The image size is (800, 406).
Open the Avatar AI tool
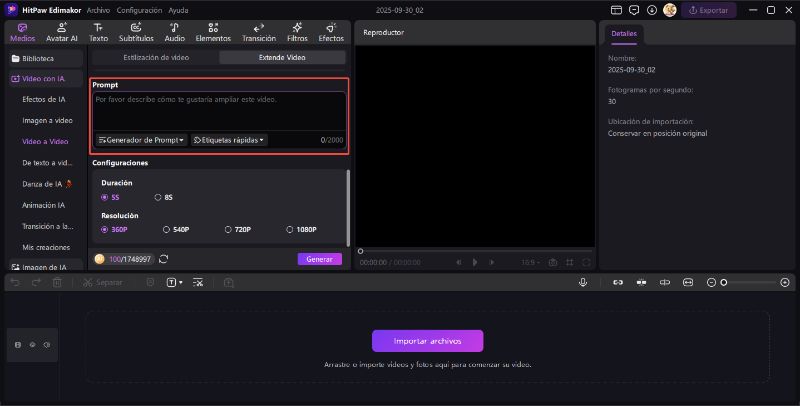(62, 31)
